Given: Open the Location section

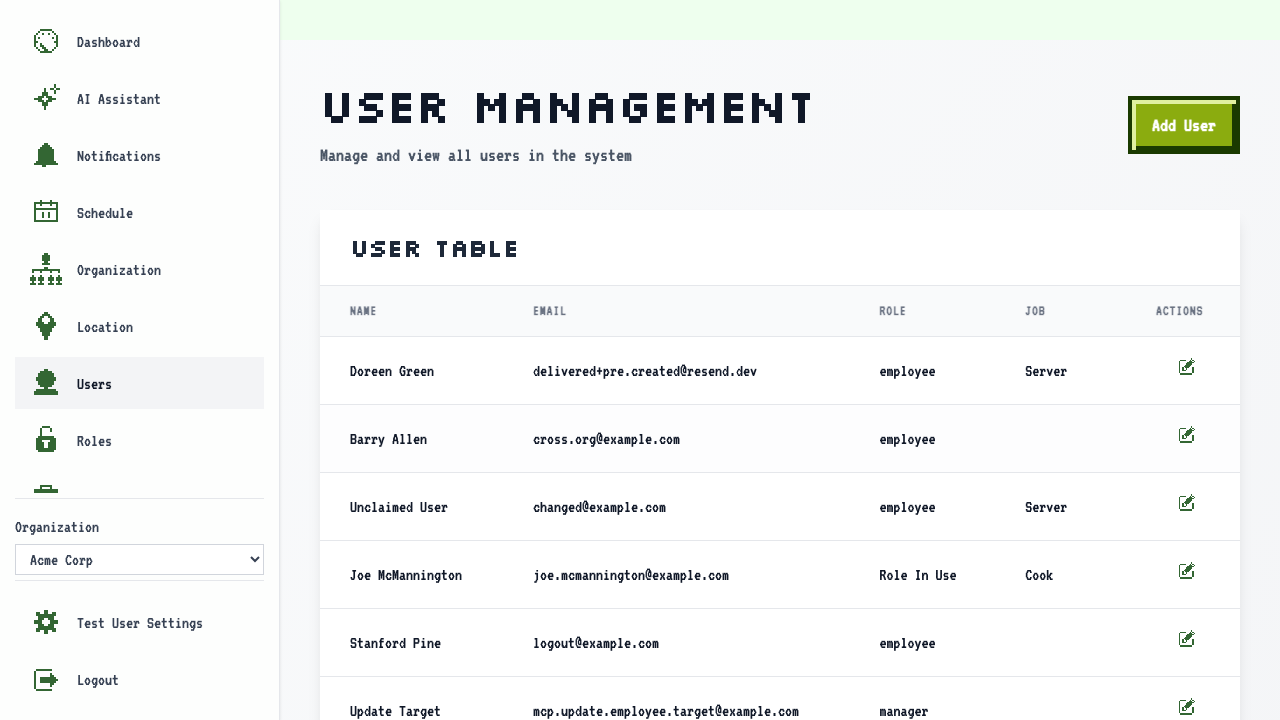Looking at the screenshot, I should pos(139,327).
